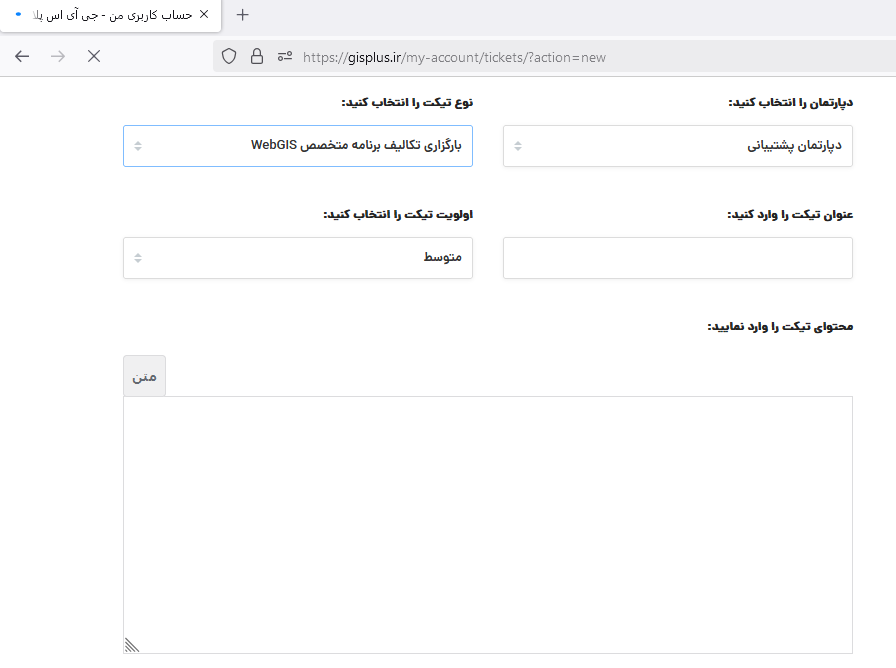Image resolution: width=896 pixels, height=668 pixels.
Task: Switch to the متن editor tab
Action: [145, 376]
